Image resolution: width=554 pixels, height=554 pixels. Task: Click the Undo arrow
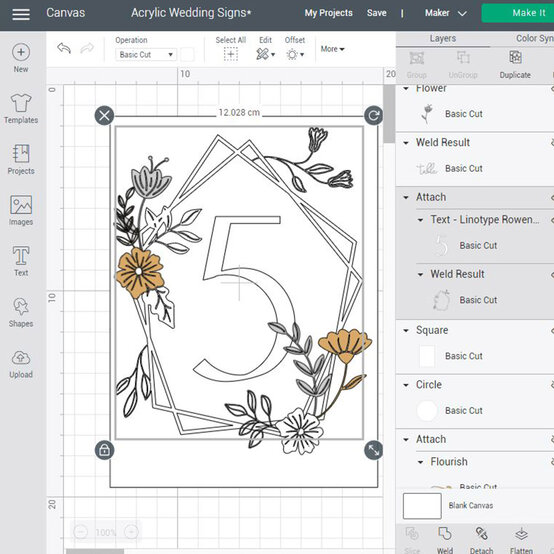click(x=64, y=48)
